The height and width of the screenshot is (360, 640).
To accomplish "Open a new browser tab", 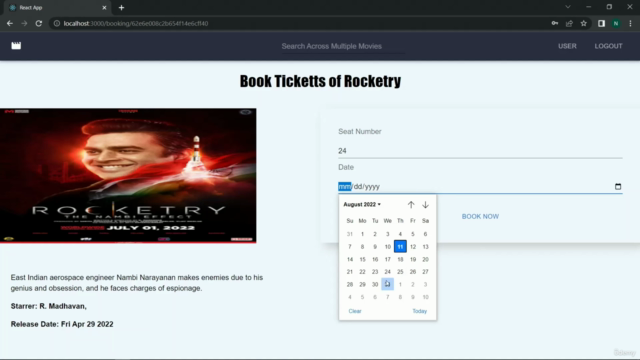I will point(121,8).
